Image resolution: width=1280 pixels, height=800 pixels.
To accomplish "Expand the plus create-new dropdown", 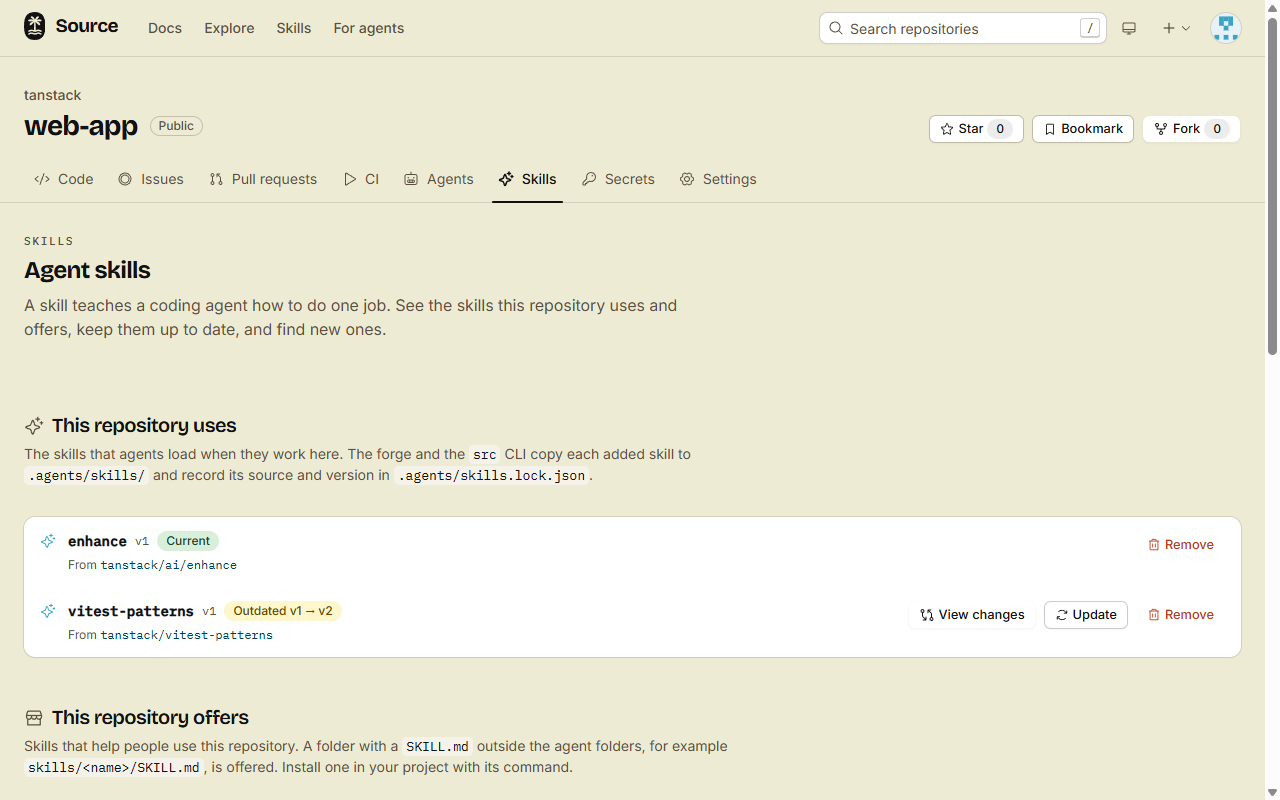I will point(1175,29).
